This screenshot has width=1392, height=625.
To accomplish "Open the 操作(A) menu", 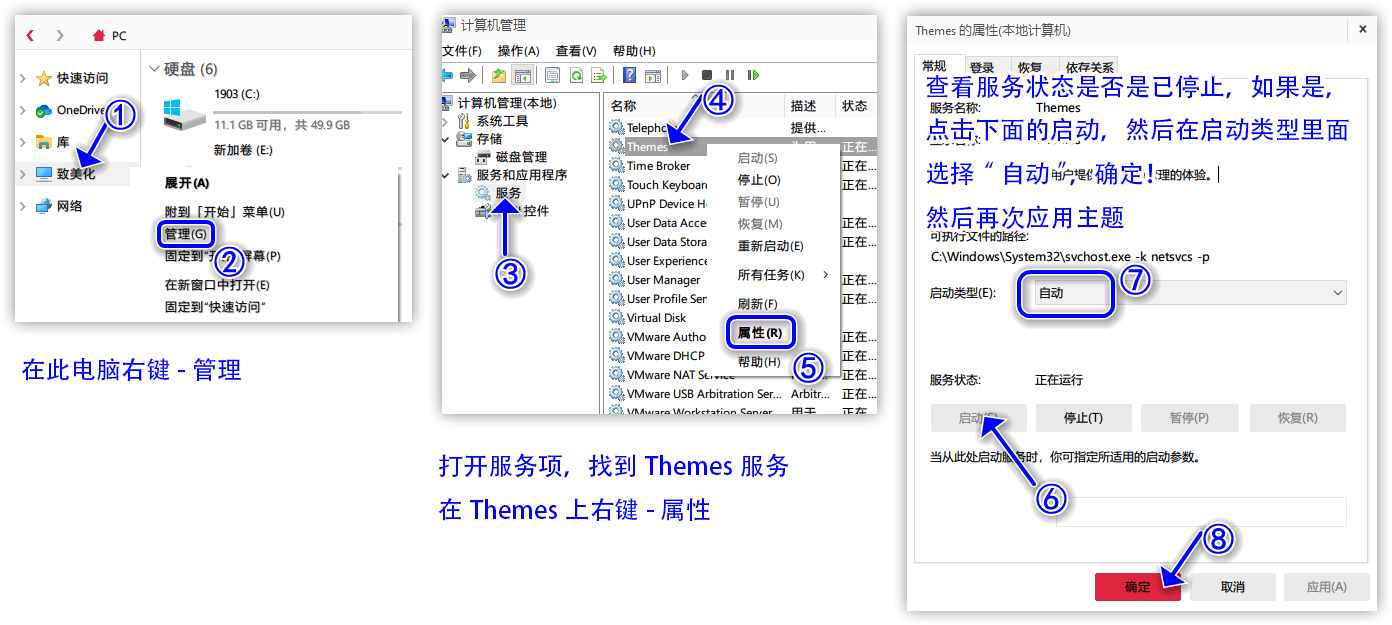I will pyautogui.click(x=518, y=51).
